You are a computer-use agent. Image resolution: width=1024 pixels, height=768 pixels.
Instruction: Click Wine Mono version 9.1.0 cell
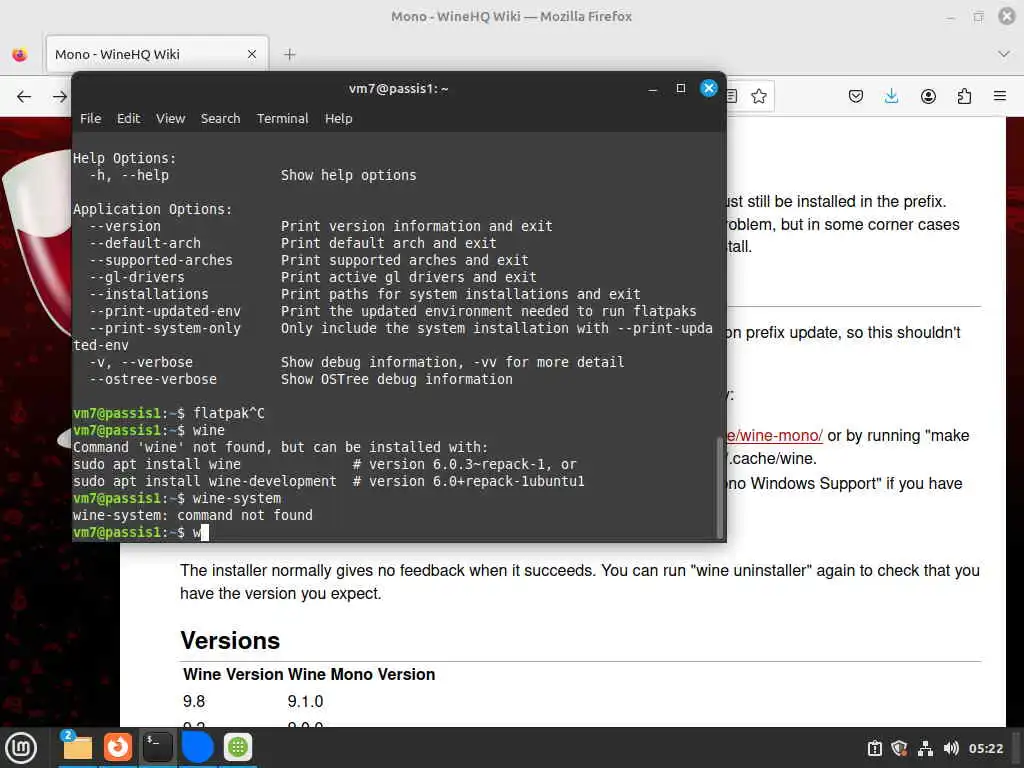coord(305,701)
